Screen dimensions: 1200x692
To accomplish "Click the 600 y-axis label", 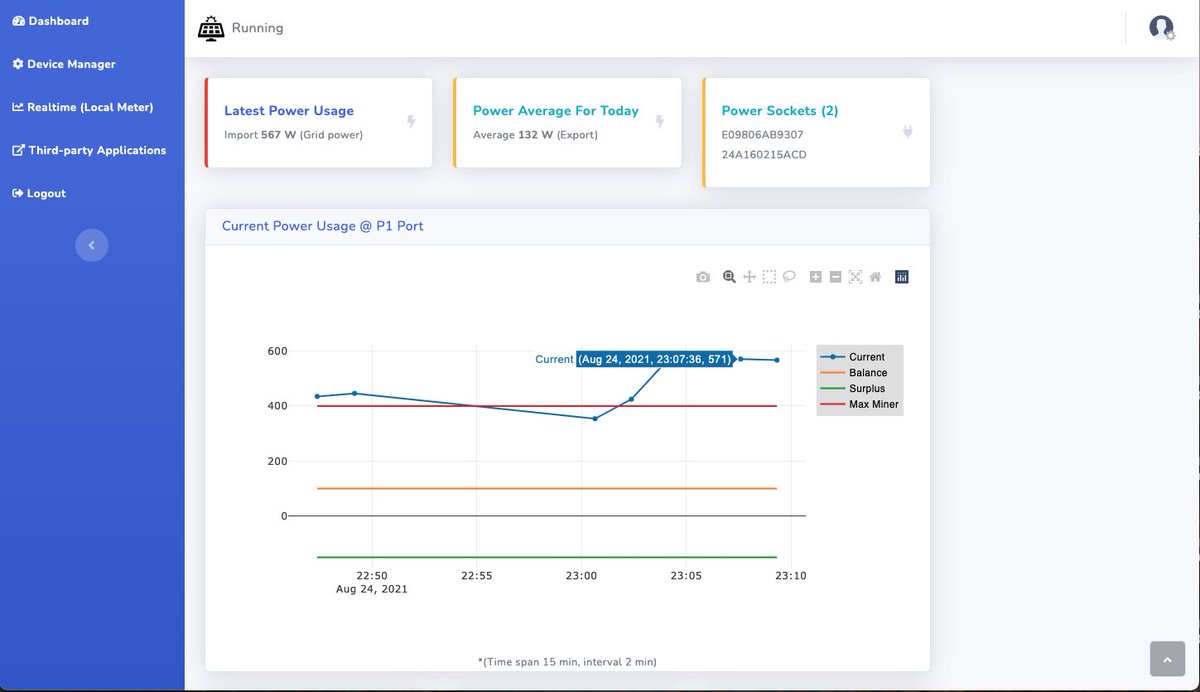I will tap(277, 351).
